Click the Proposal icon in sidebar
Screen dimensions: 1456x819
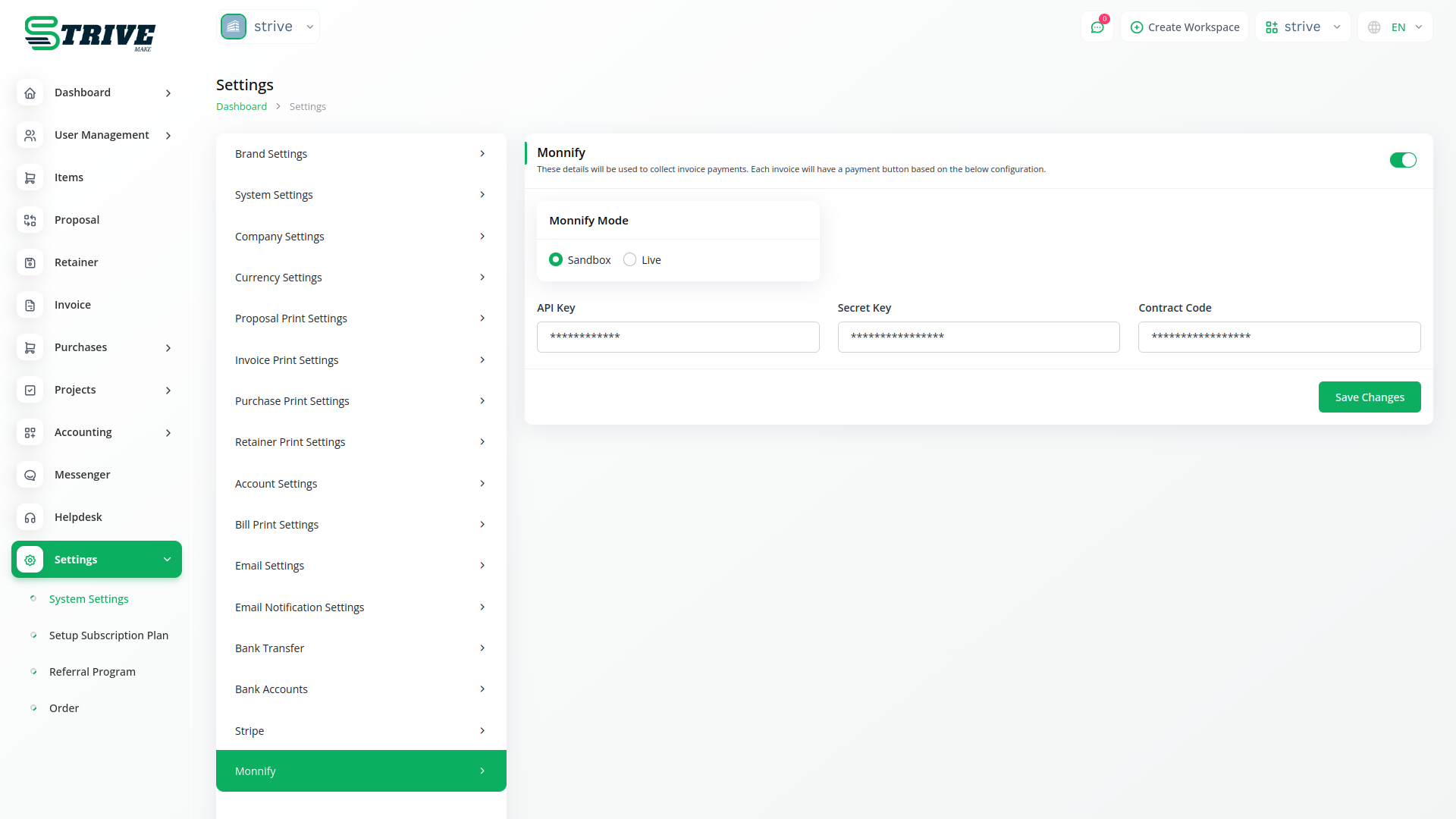pyautogui.click(x=30, y=220)
